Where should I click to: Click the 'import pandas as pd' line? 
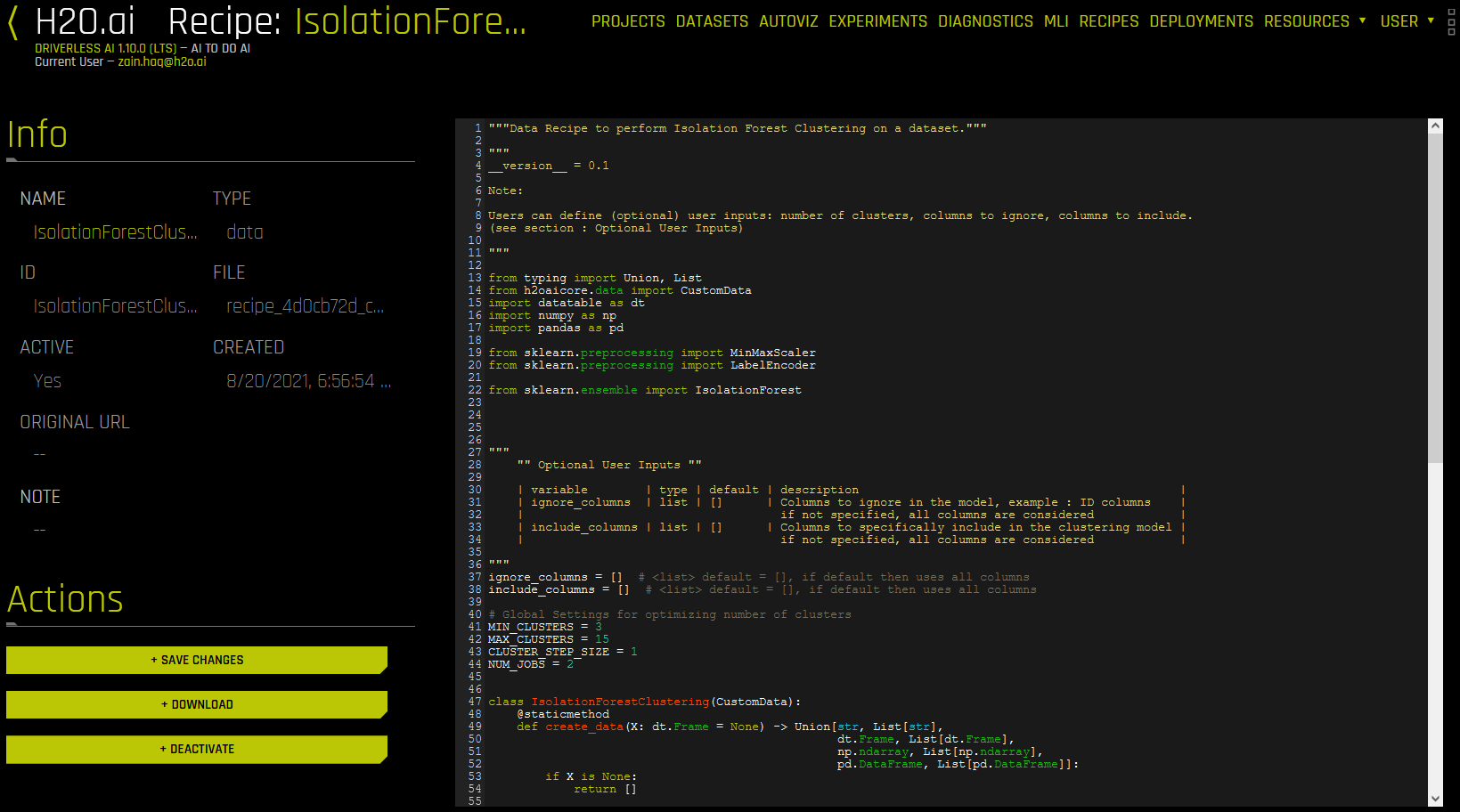tap(556, 328)
